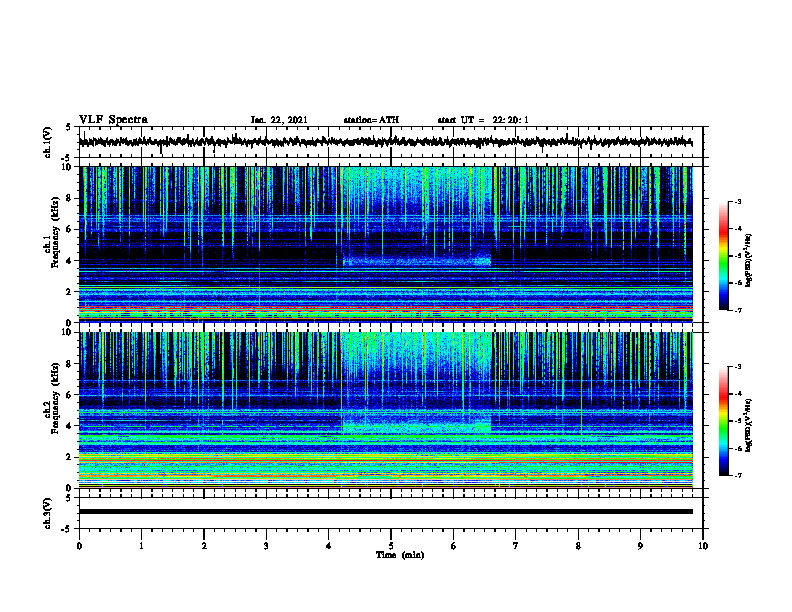792x612 pixels.
Task: Click the "5" tick on ch.1(V) axis
Action: coord(68,127)
